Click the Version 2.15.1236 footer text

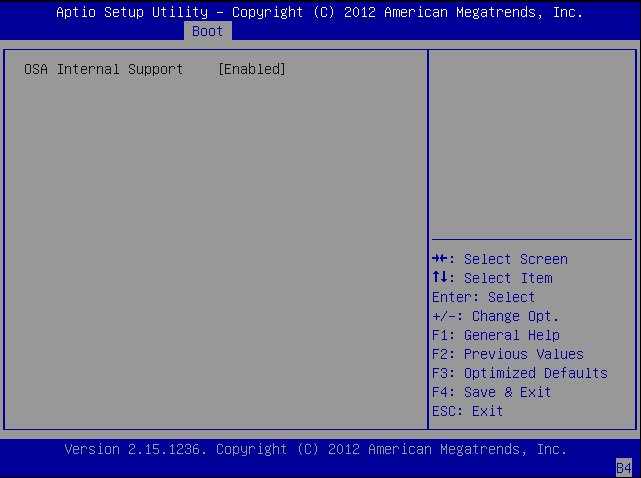coord(316,449)
